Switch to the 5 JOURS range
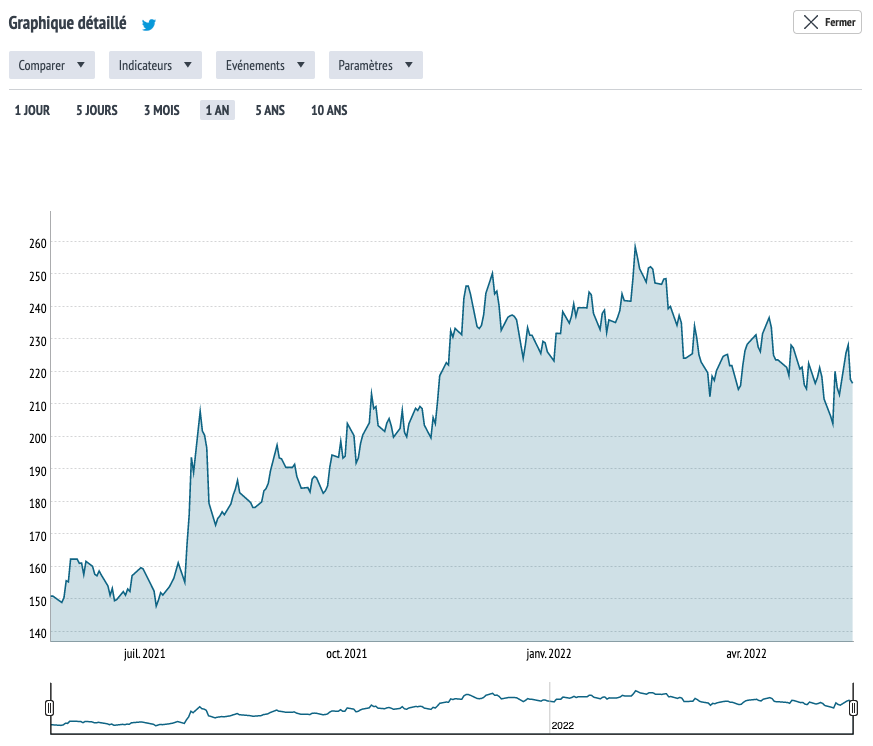The image size is (873, 746). click(x=97, y=110)
